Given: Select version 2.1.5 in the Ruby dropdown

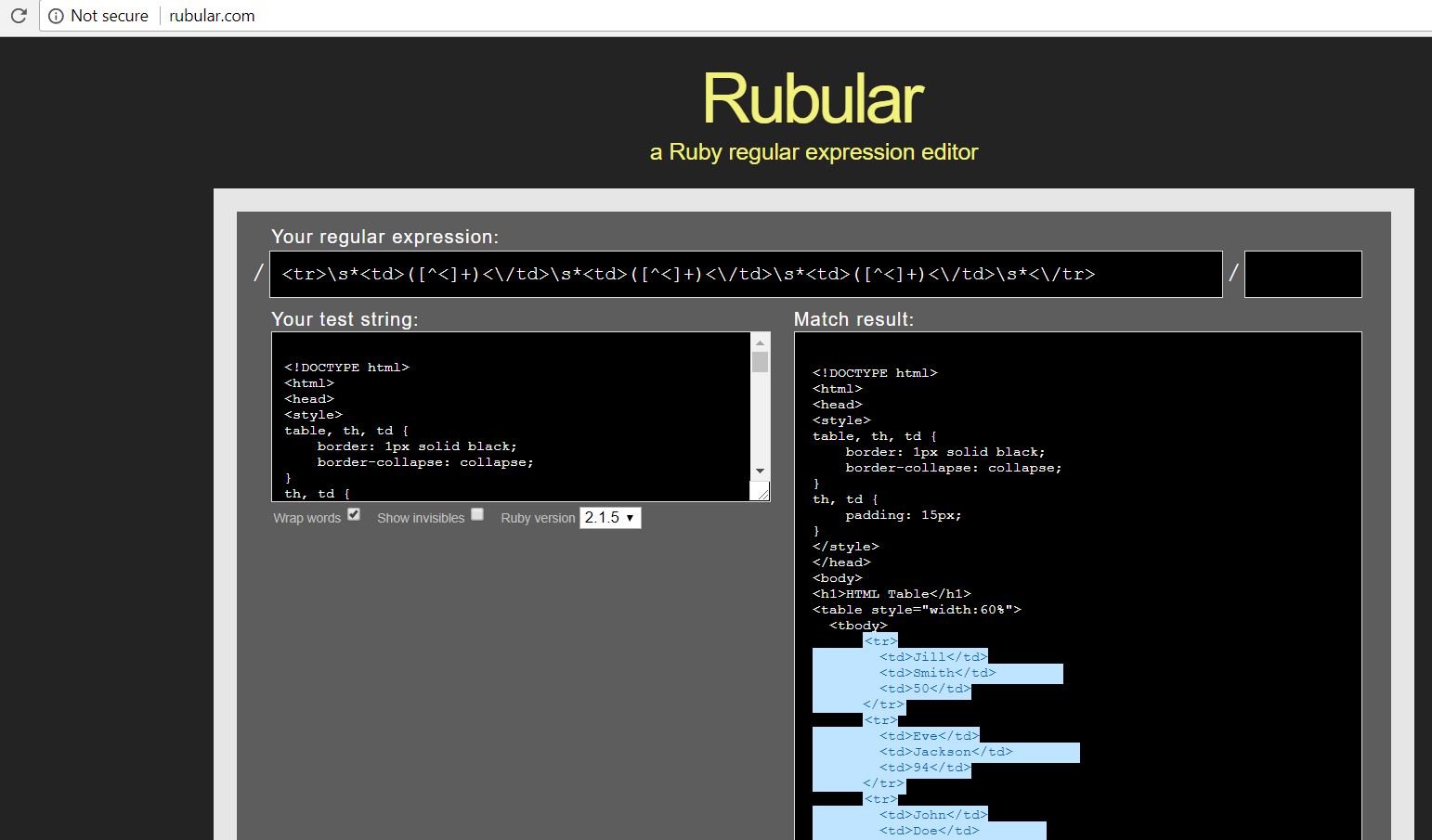Looking at the screenshot, I should pos(602,518).
